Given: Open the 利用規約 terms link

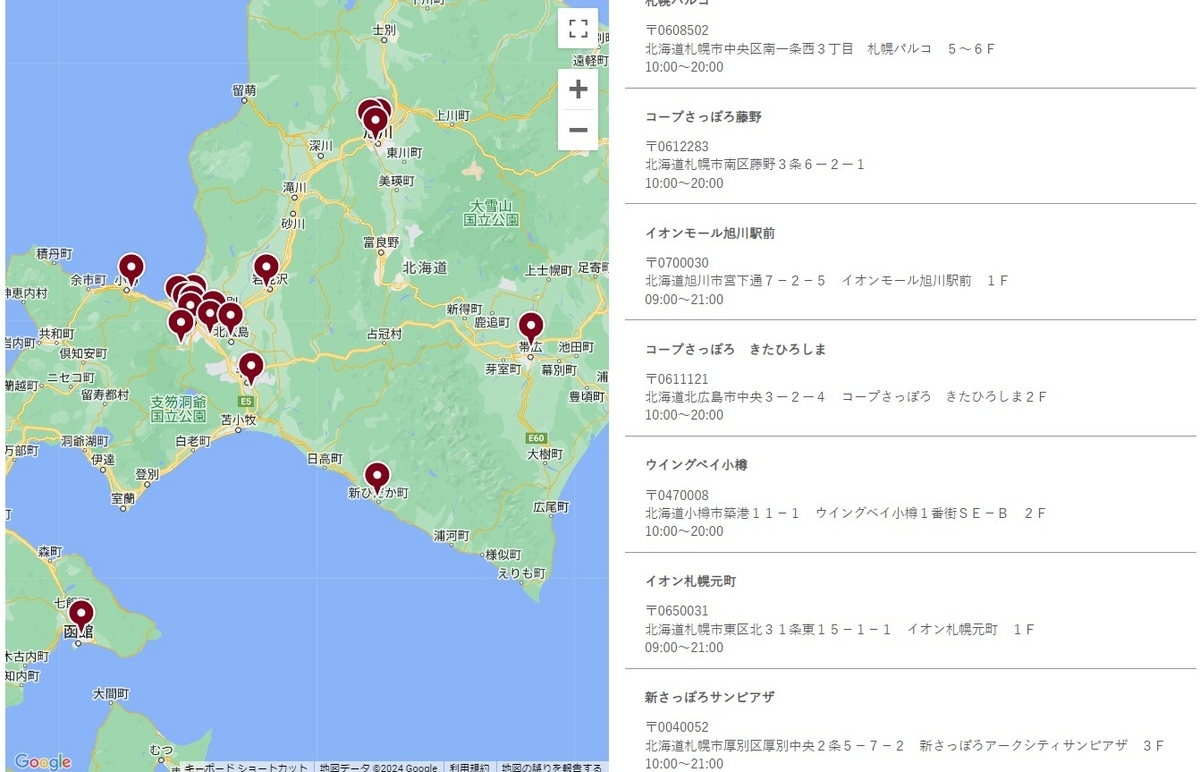Looking at the screenshot, I should (469, 767).
